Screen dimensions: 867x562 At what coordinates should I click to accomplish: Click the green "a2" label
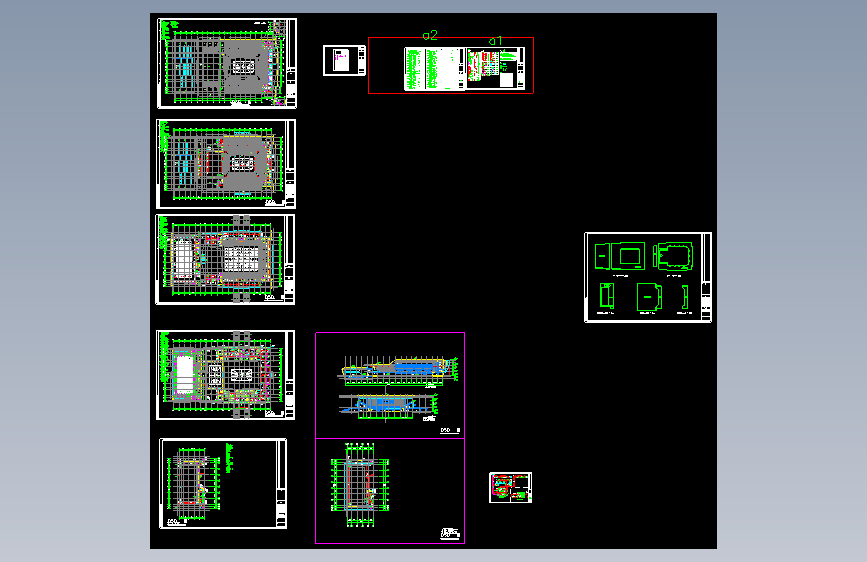click(430, 35)
